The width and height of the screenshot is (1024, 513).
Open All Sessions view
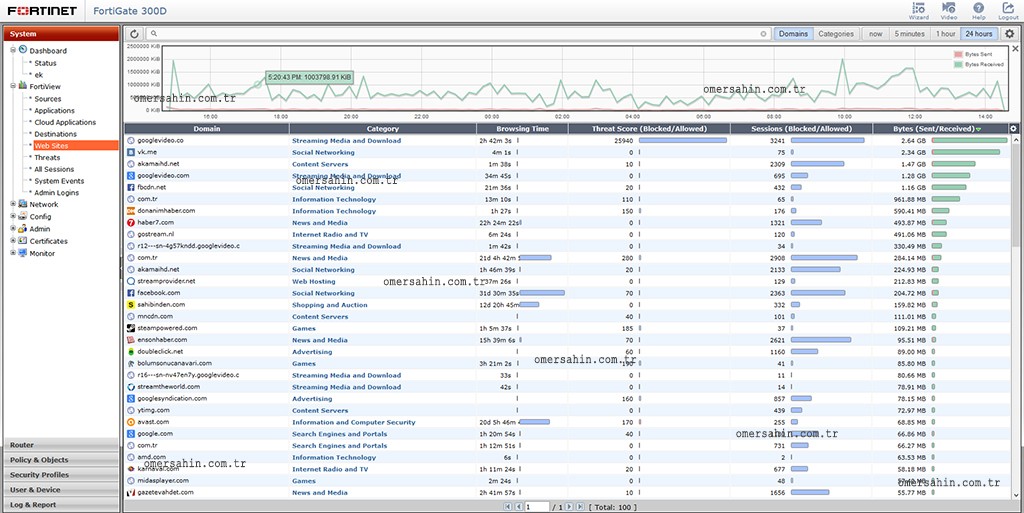54,169
